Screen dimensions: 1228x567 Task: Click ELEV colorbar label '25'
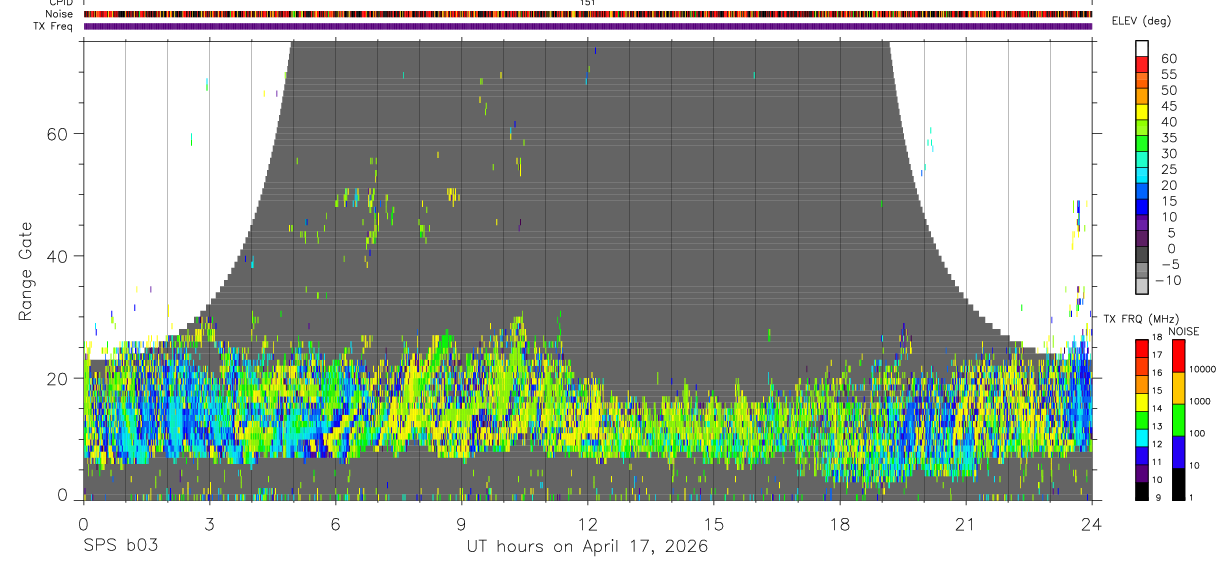pyautogui.click(x=1169, y=169)
